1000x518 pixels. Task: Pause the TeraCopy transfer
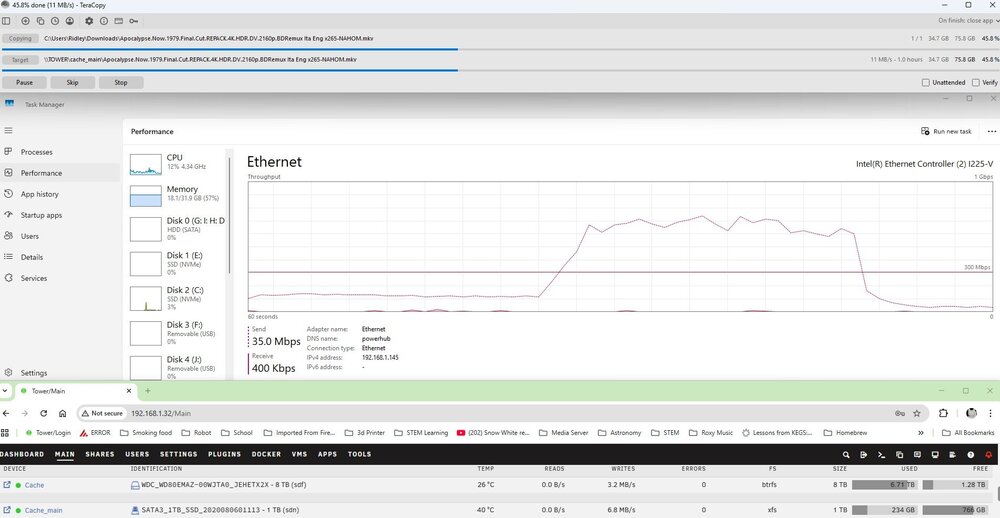pyautogui.click(x=24, y=82)
